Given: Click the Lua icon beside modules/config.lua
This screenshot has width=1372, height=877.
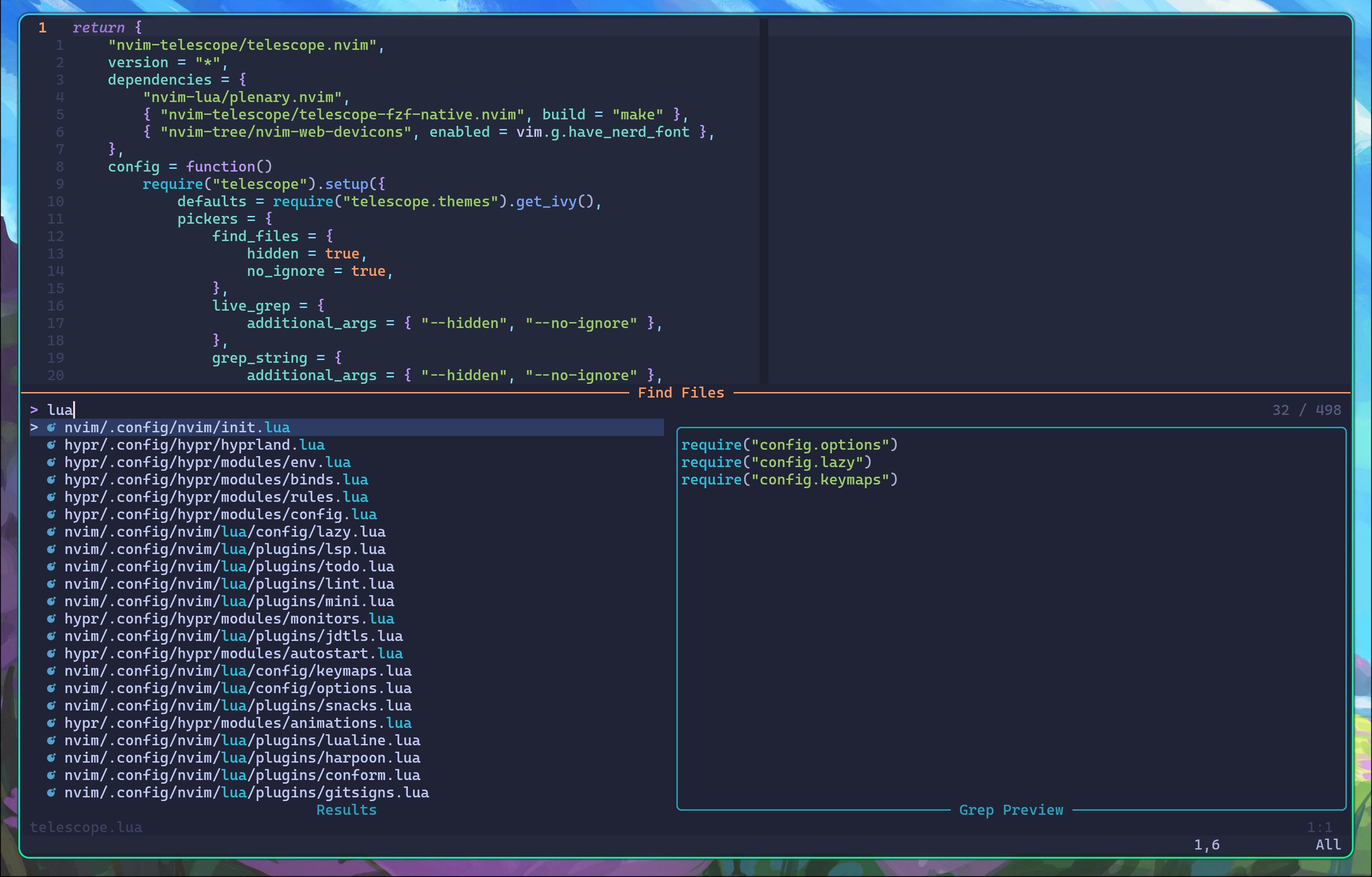Looking at the screenshot, I should pos(51,515).
